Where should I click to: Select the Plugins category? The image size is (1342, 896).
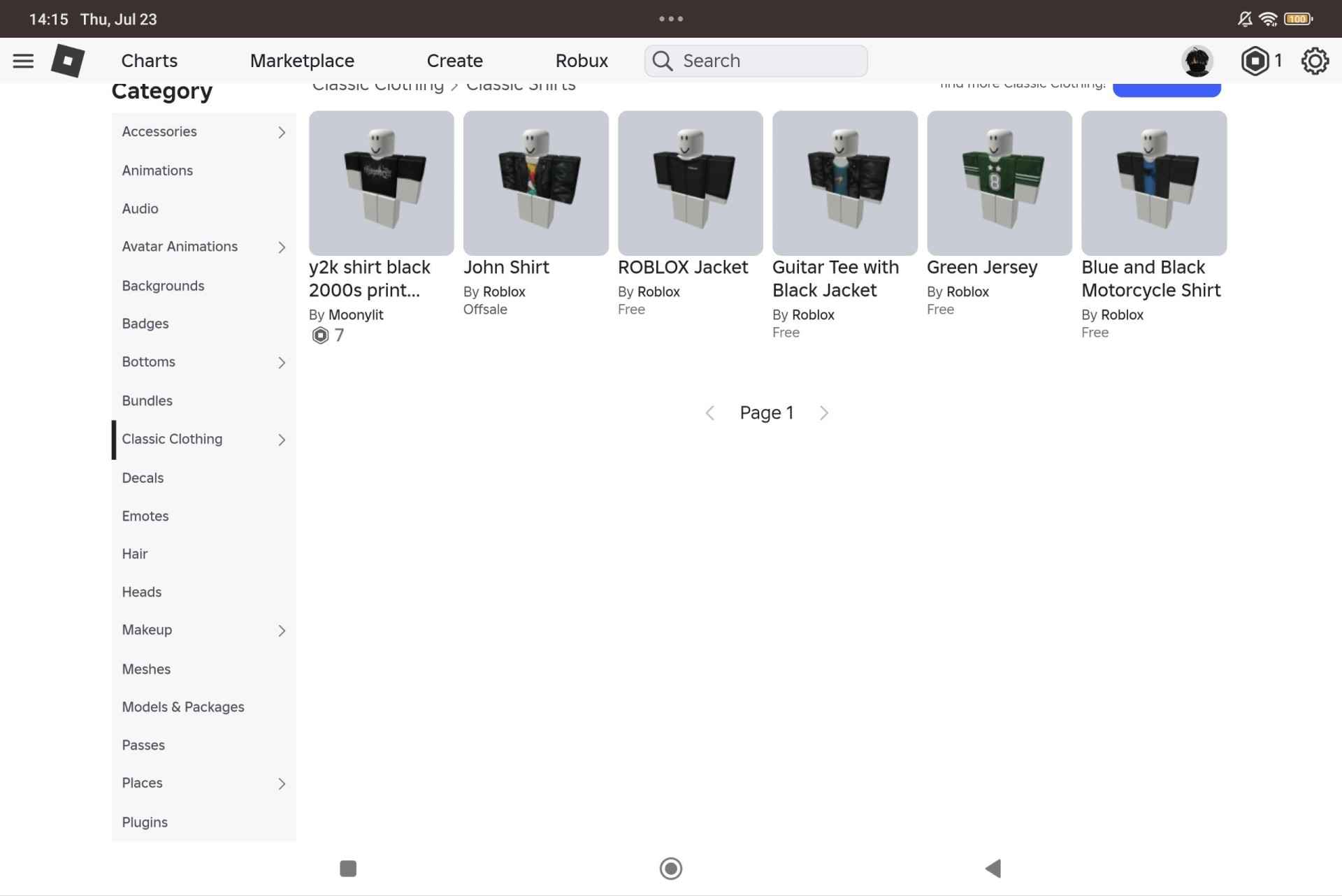coord(204,822)
